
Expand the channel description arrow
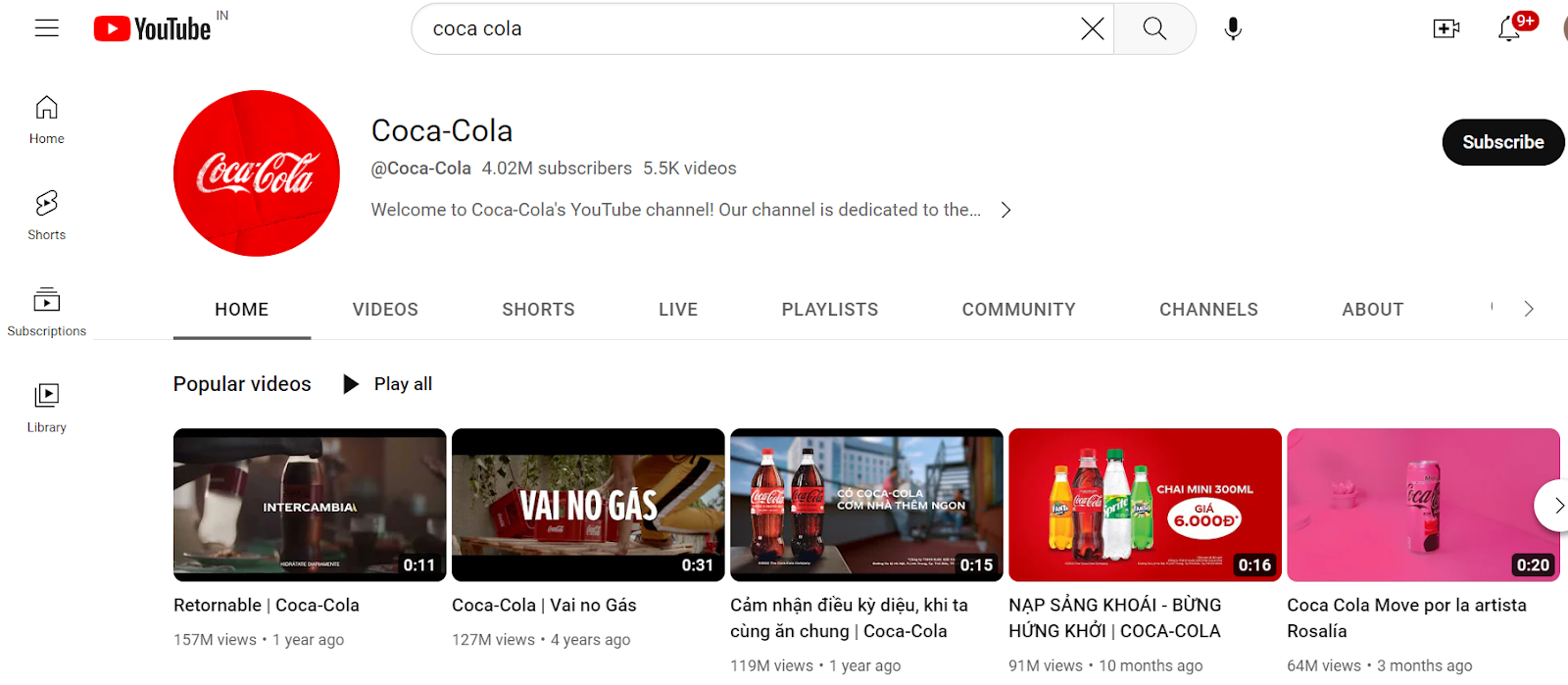pyautogui.click(x=1005, y=210)
